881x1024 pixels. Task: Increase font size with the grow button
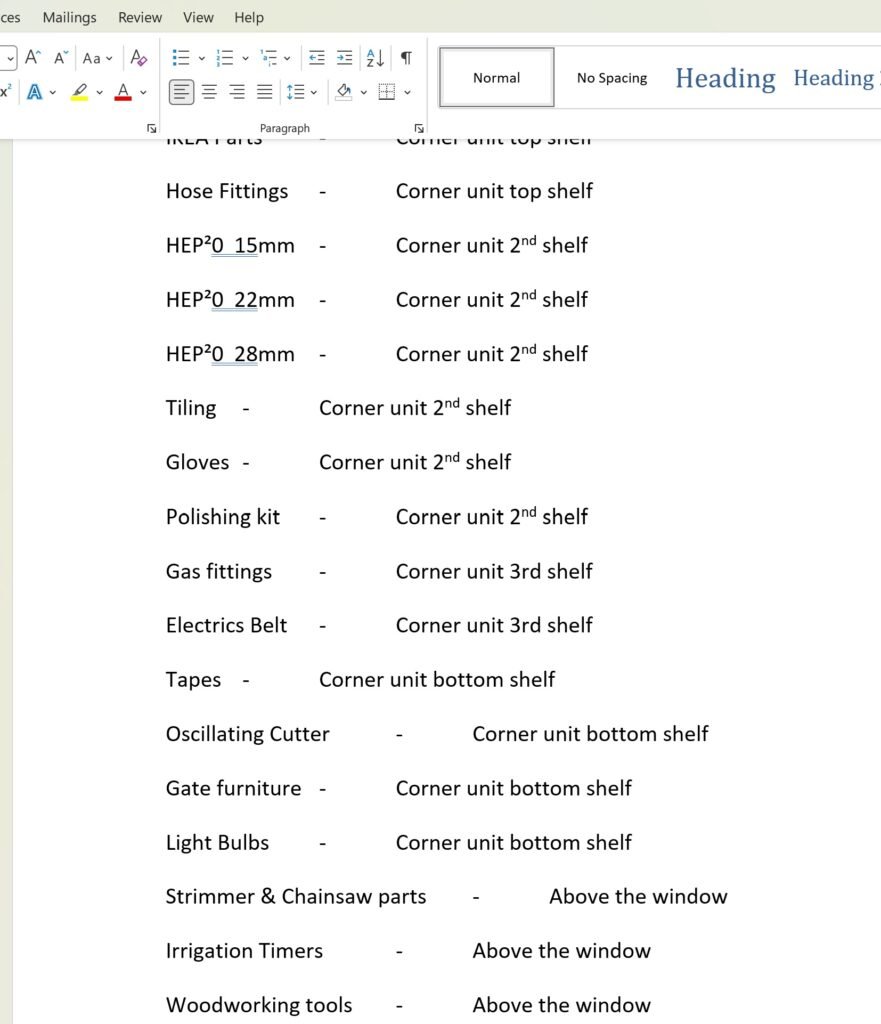(x=33, y=57)
